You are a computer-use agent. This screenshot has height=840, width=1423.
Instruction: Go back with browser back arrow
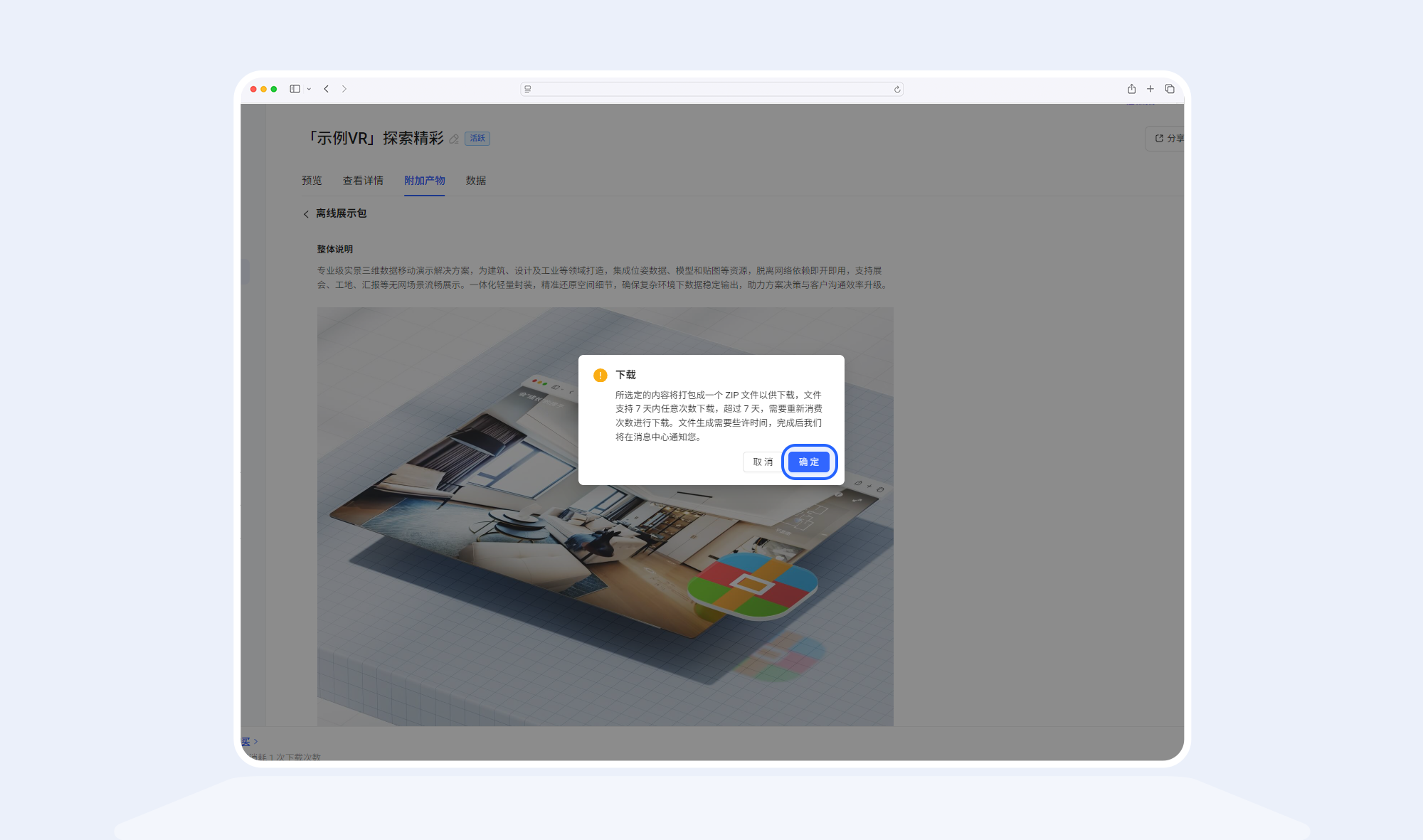tap(327, 89)
